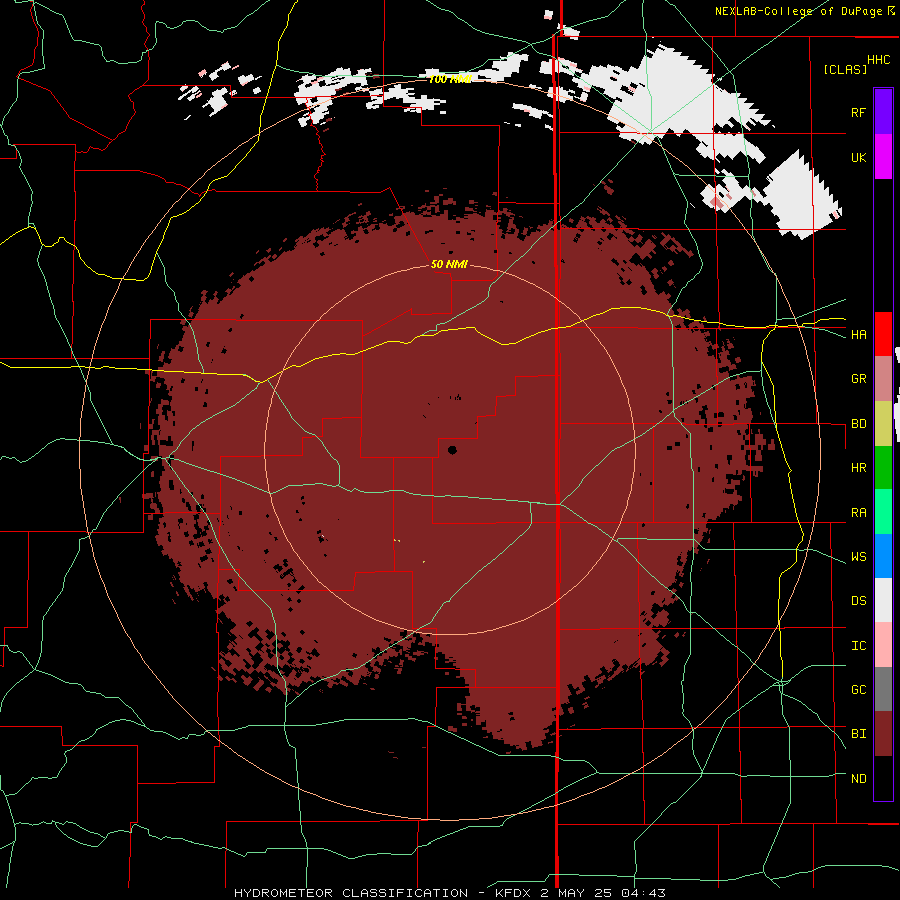Click the purple RF legend color swatch

pos(883,112)
